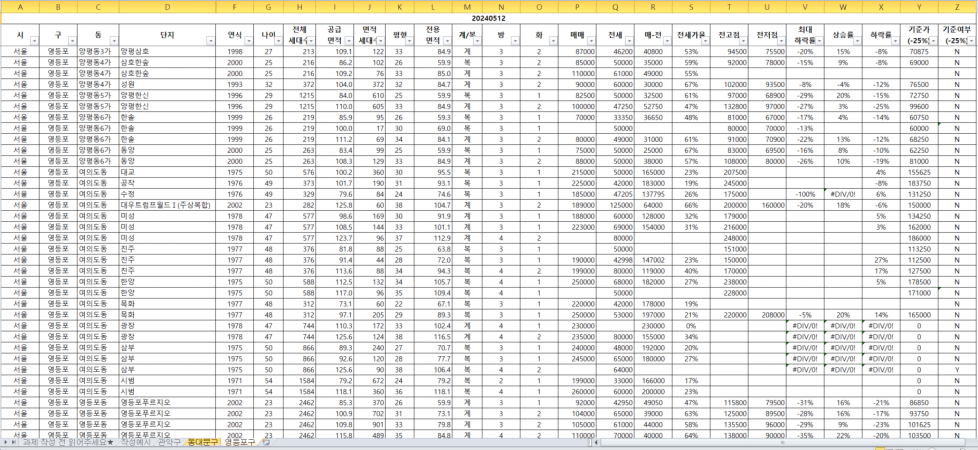Select the 양평삼호 complex name cell

(x=167, y=51)
